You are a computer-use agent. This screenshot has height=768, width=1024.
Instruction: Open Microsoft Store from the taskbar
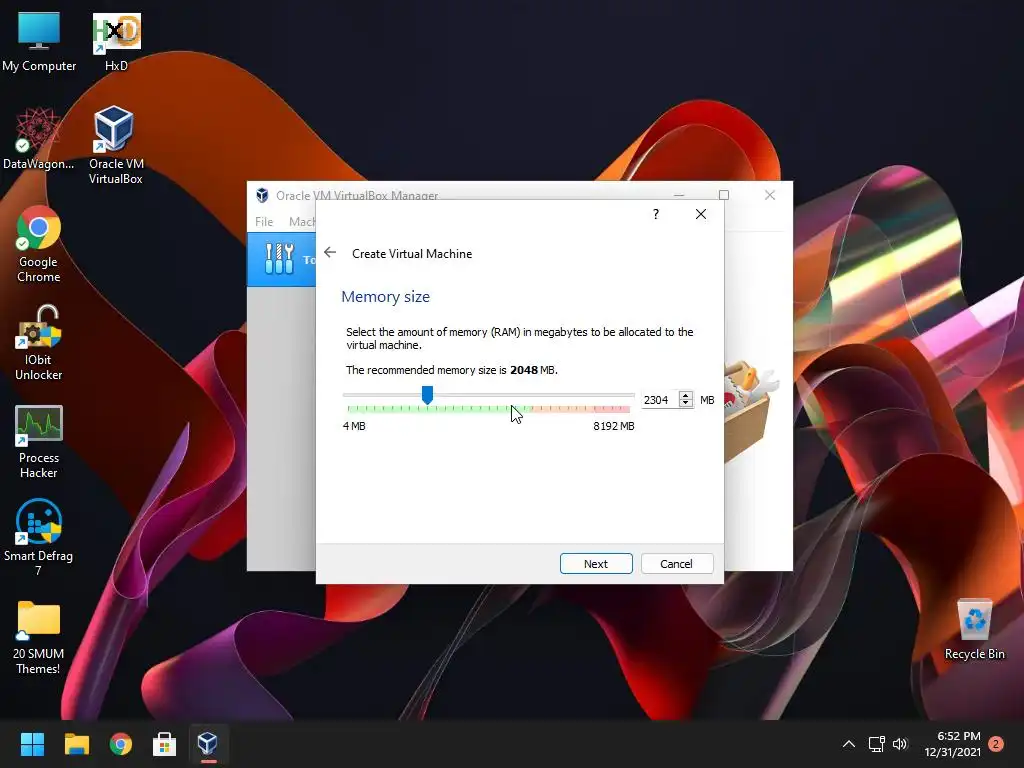click(165, 744)
